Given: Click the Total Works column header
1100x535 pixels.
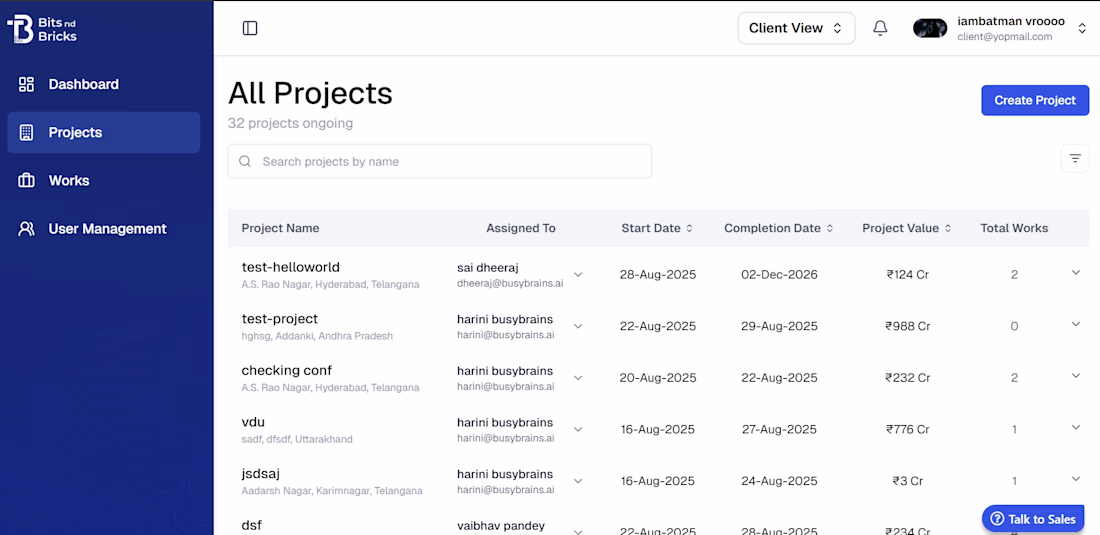Looking at the screenshot, I should (x=1014, y=228).
